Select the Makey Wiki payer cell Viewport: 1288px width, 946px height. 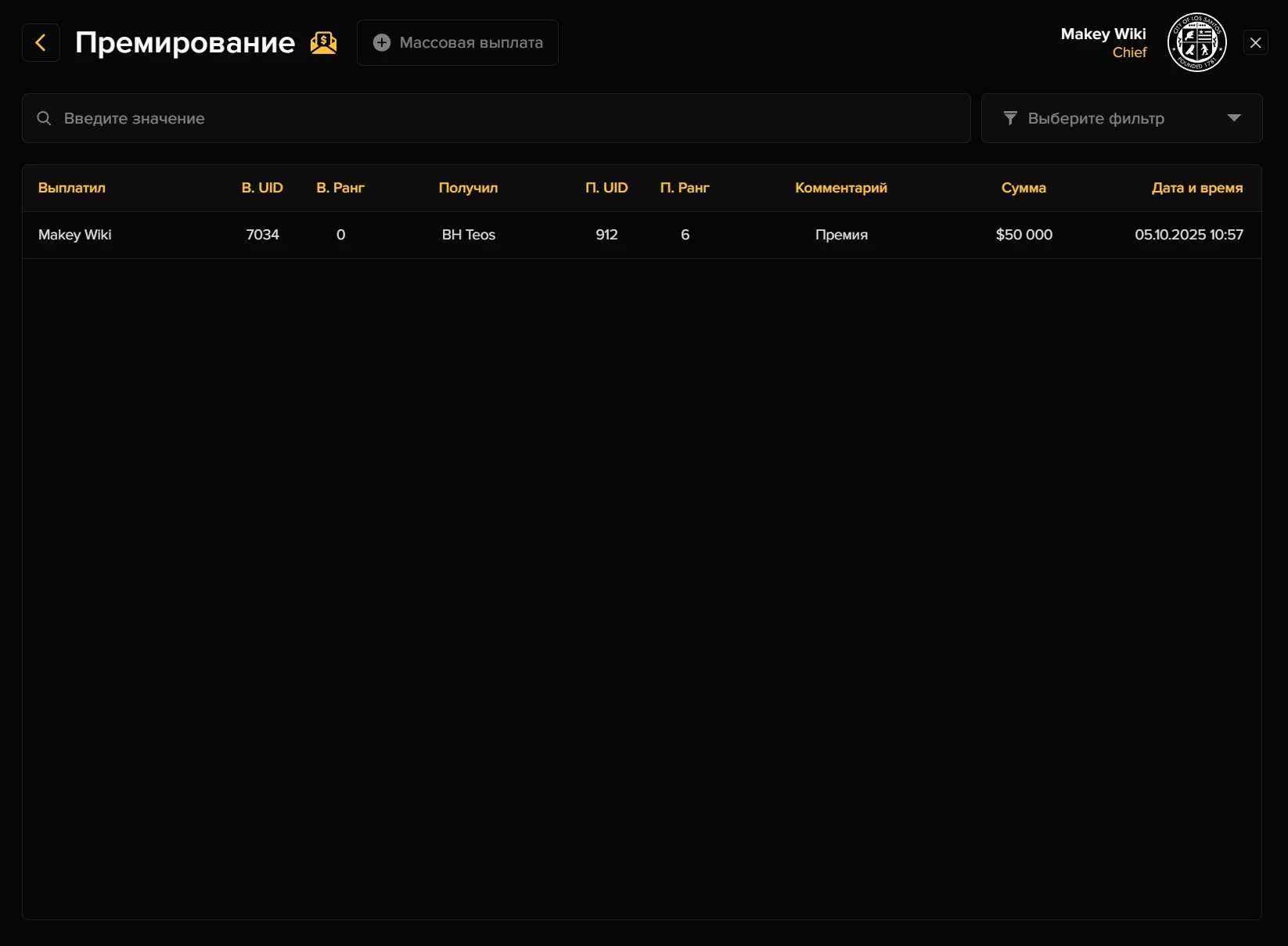[x=75, y=235]
